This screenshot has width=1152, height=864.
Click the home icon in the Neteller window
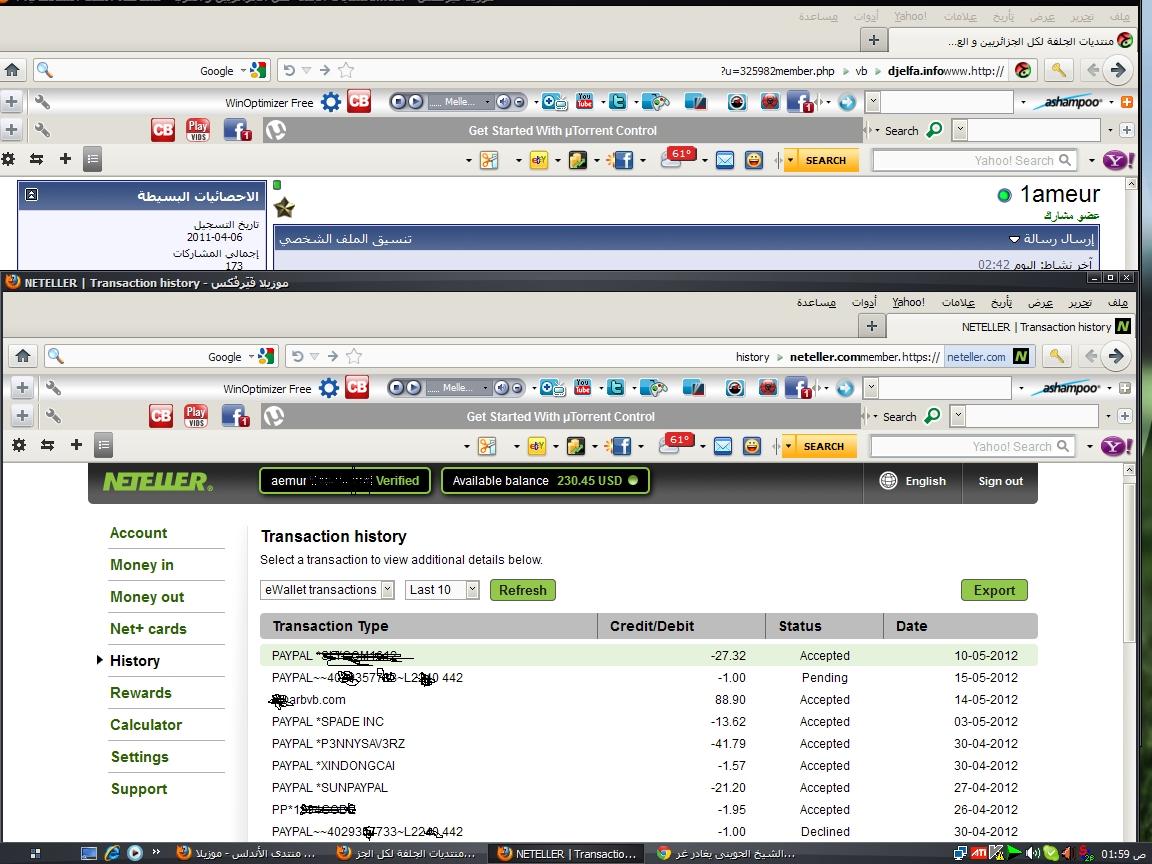[x=23, y=356]
